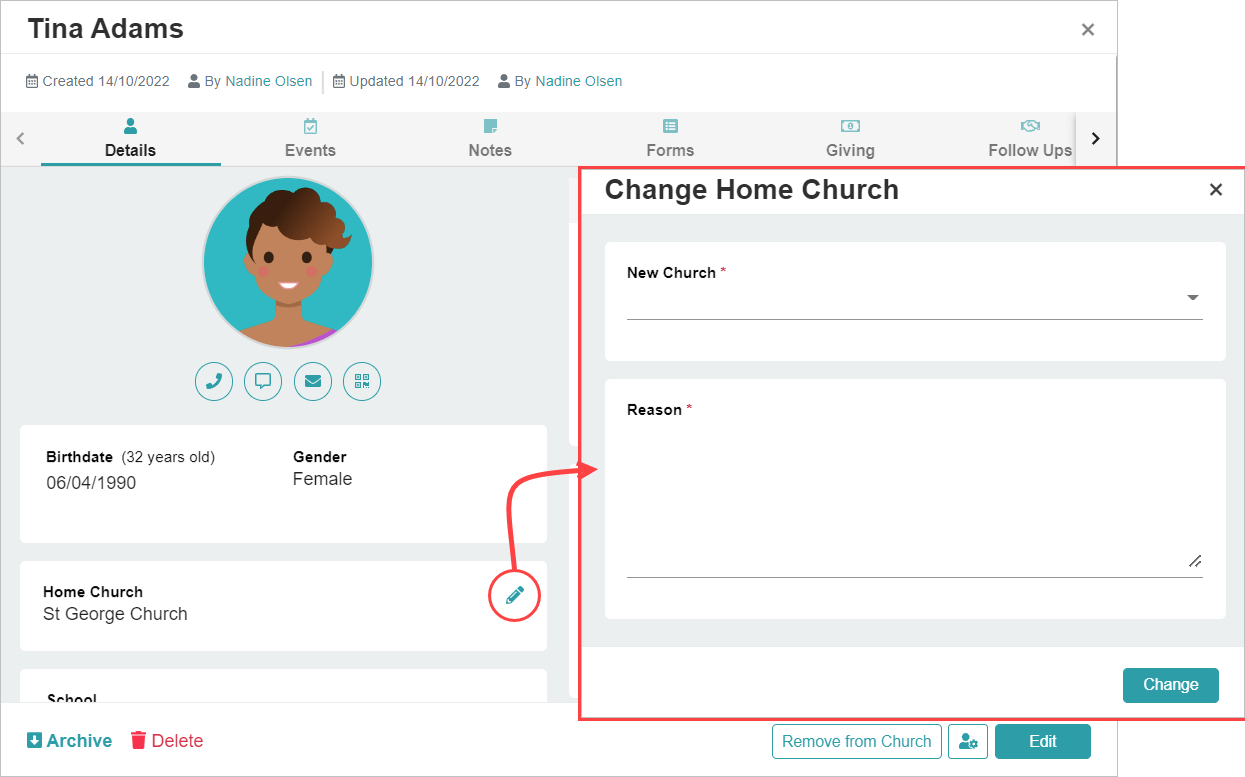Open the Follow Ups tab
The width and height of the screenshot is (1245, 777).
[1029, 139]
